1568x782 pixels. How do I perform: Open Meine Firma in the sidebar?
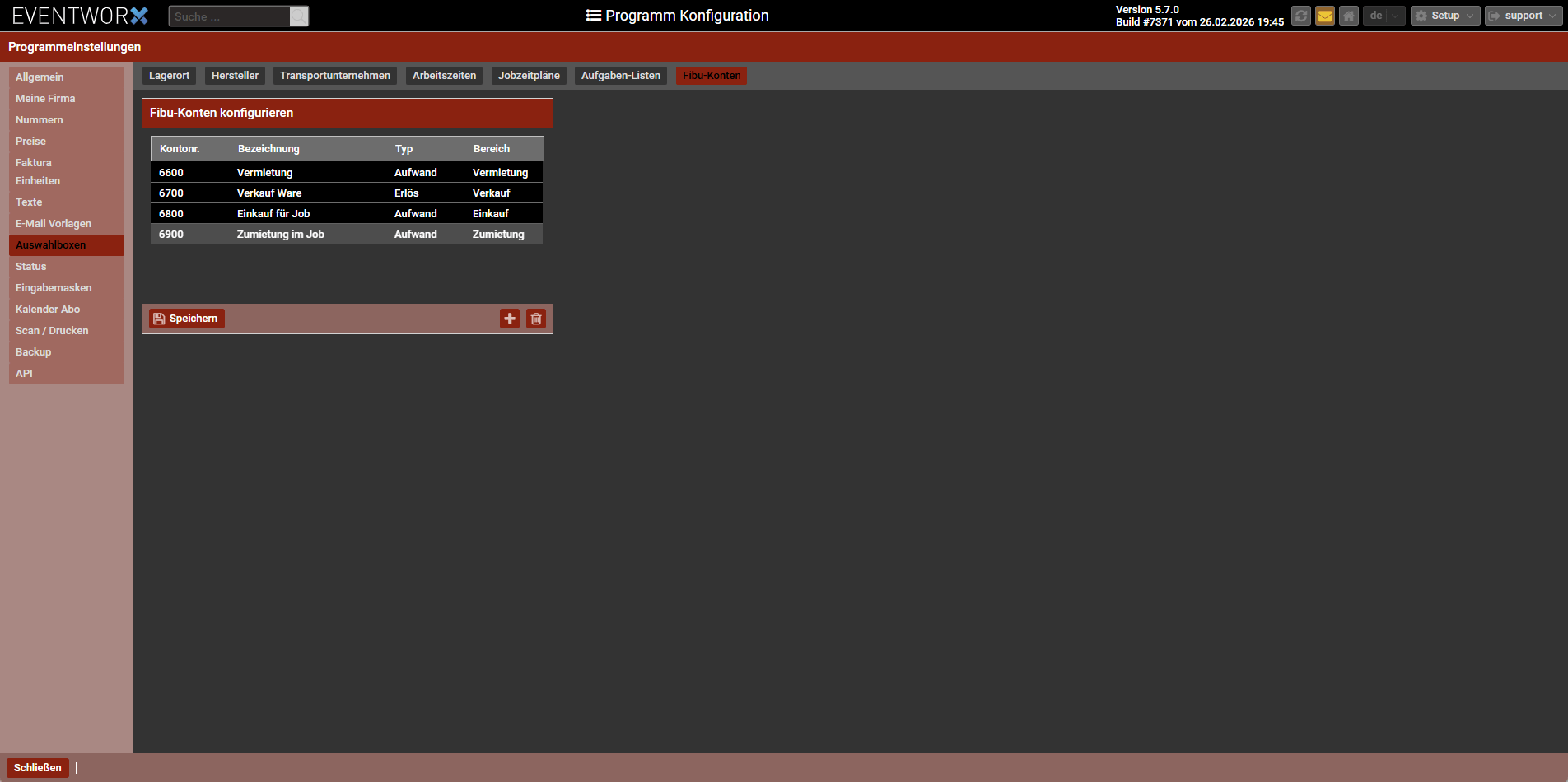point(45,99)
